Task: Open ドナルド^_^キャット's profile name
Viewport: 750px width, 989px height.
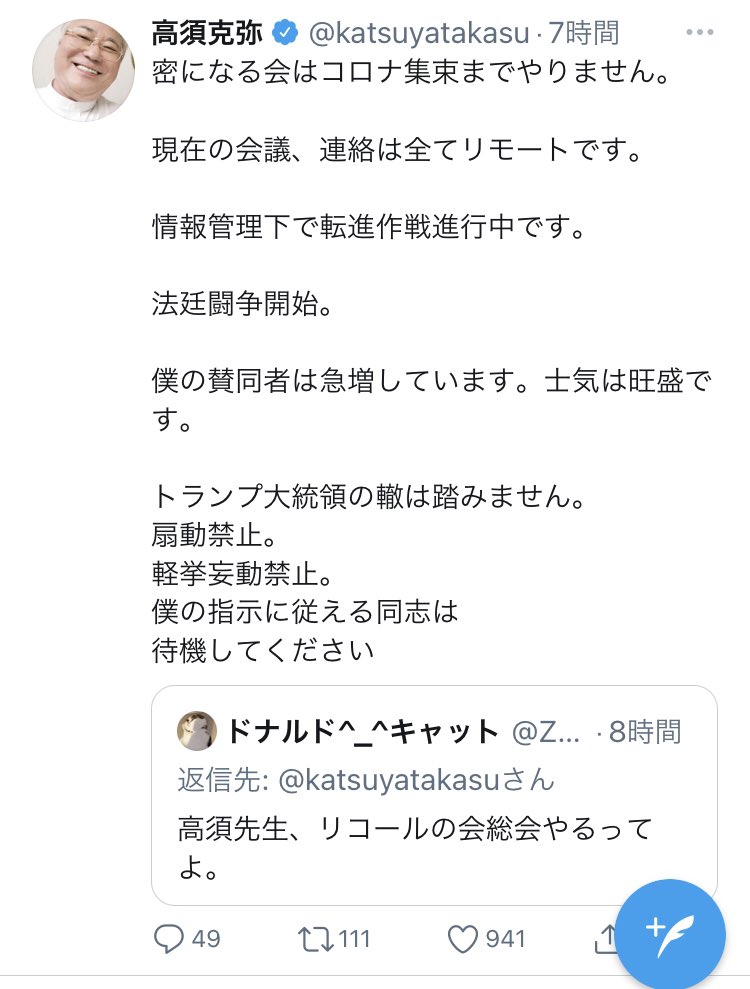Action: pos(362,731)
